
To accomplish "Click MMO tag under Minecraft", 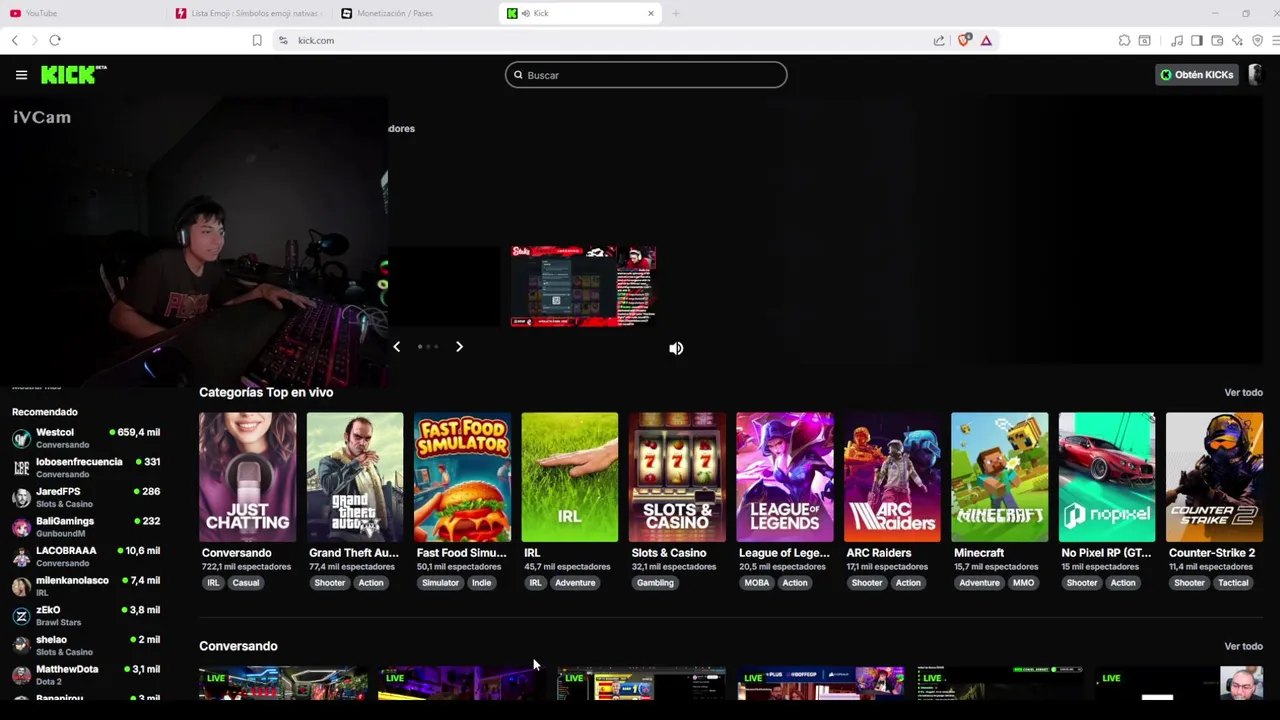I will click(x=1023, y=583).
